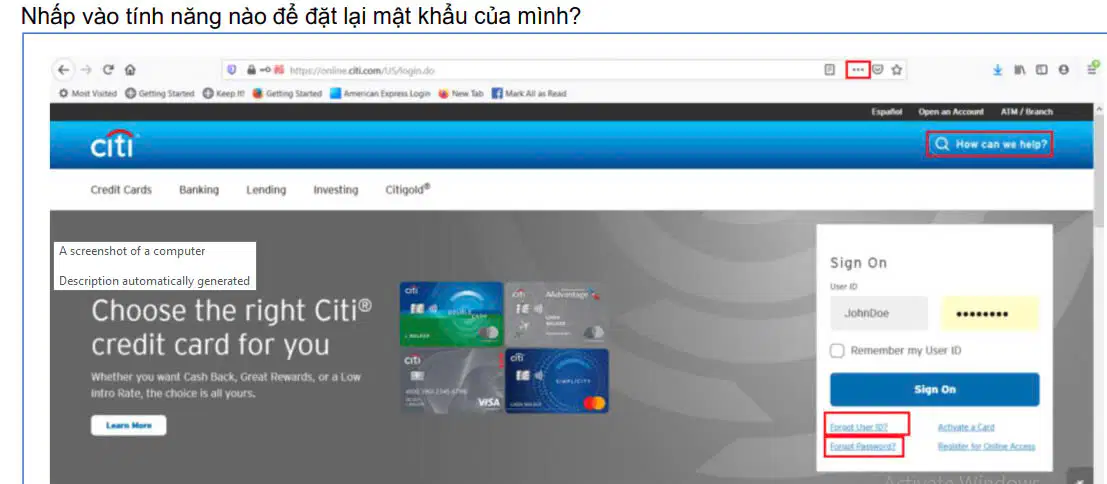Screen dimensions: 1107x484
Task: Click the padlock site security icon
Action: [251, 71]
